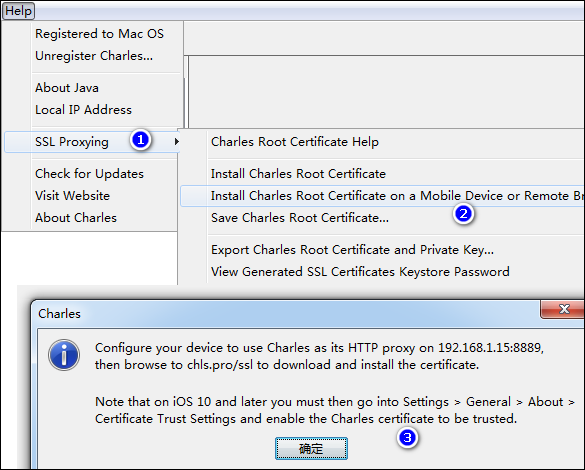Screen dimensions: 585x470
Task: Confirm the Charles dialog with 确定
Action: (x=311, y=449)
